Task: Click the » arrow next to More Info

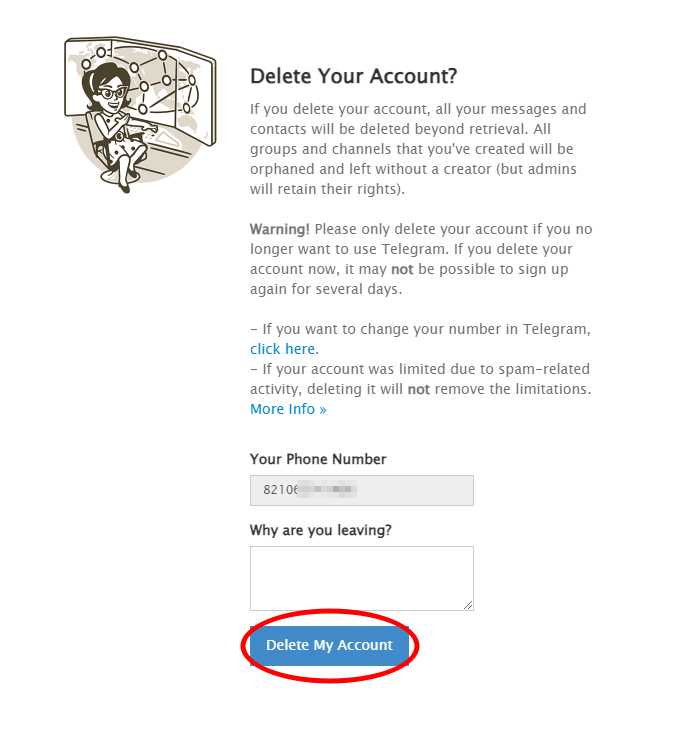Action: pos(323,409)
